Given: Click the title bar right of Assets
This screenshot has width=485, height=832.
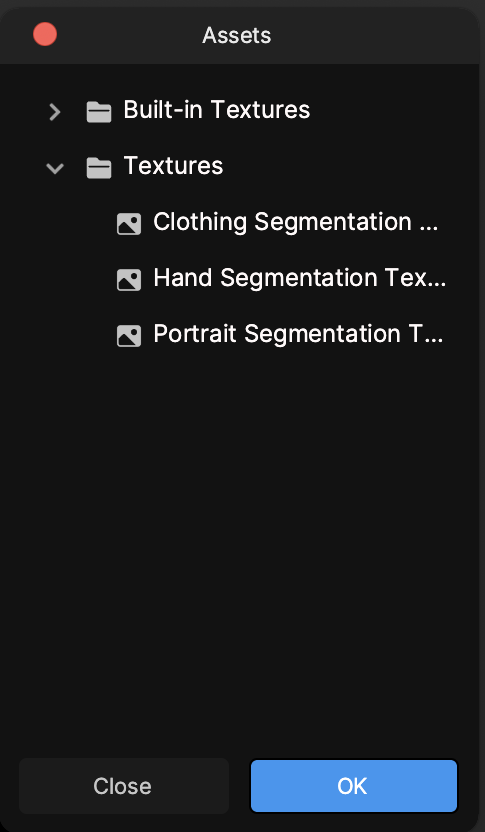Looking at the screenshot, I should coord(371,34).
